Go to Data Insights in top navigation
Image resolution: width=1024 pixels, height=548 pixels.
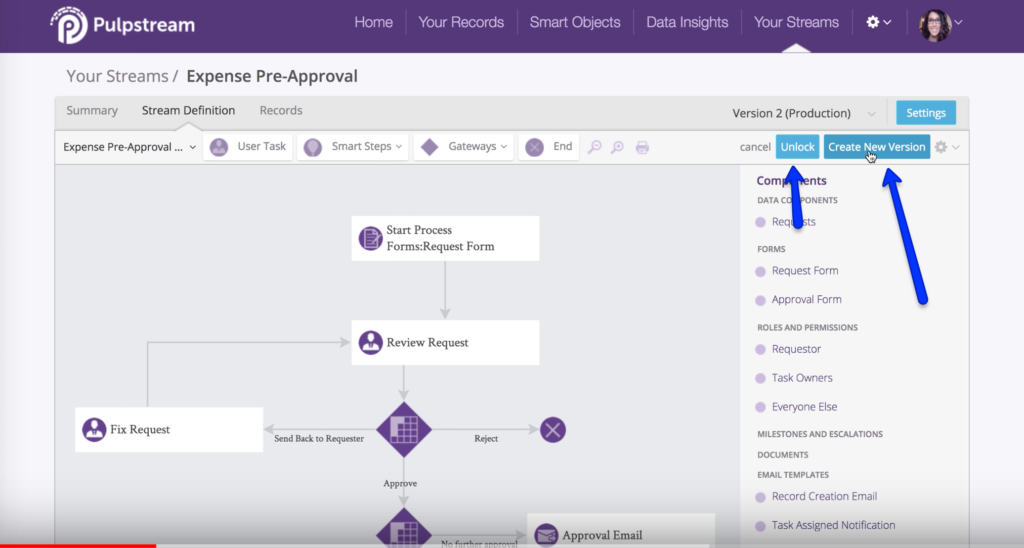pos(687,22)
